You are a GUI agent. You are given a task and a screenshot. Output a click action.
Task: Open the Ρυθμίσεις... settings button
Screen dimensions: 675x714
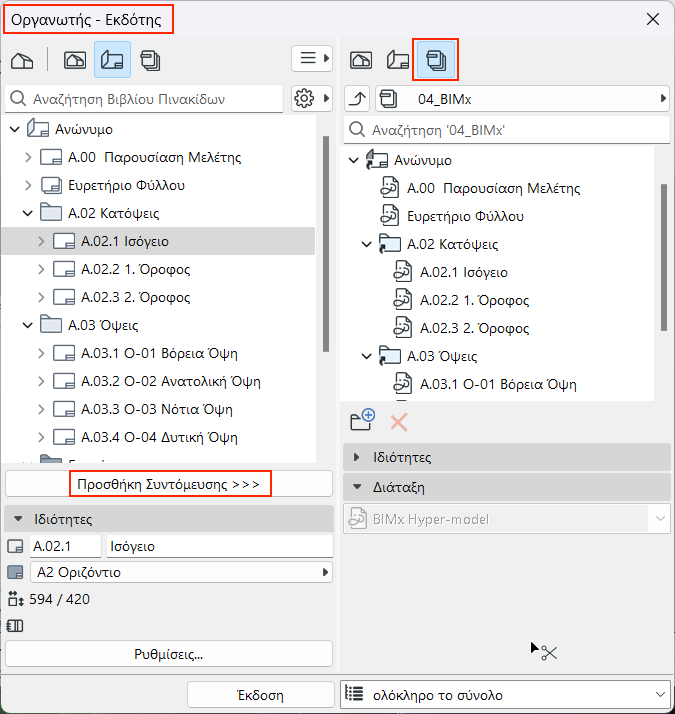tap(169, 654)
